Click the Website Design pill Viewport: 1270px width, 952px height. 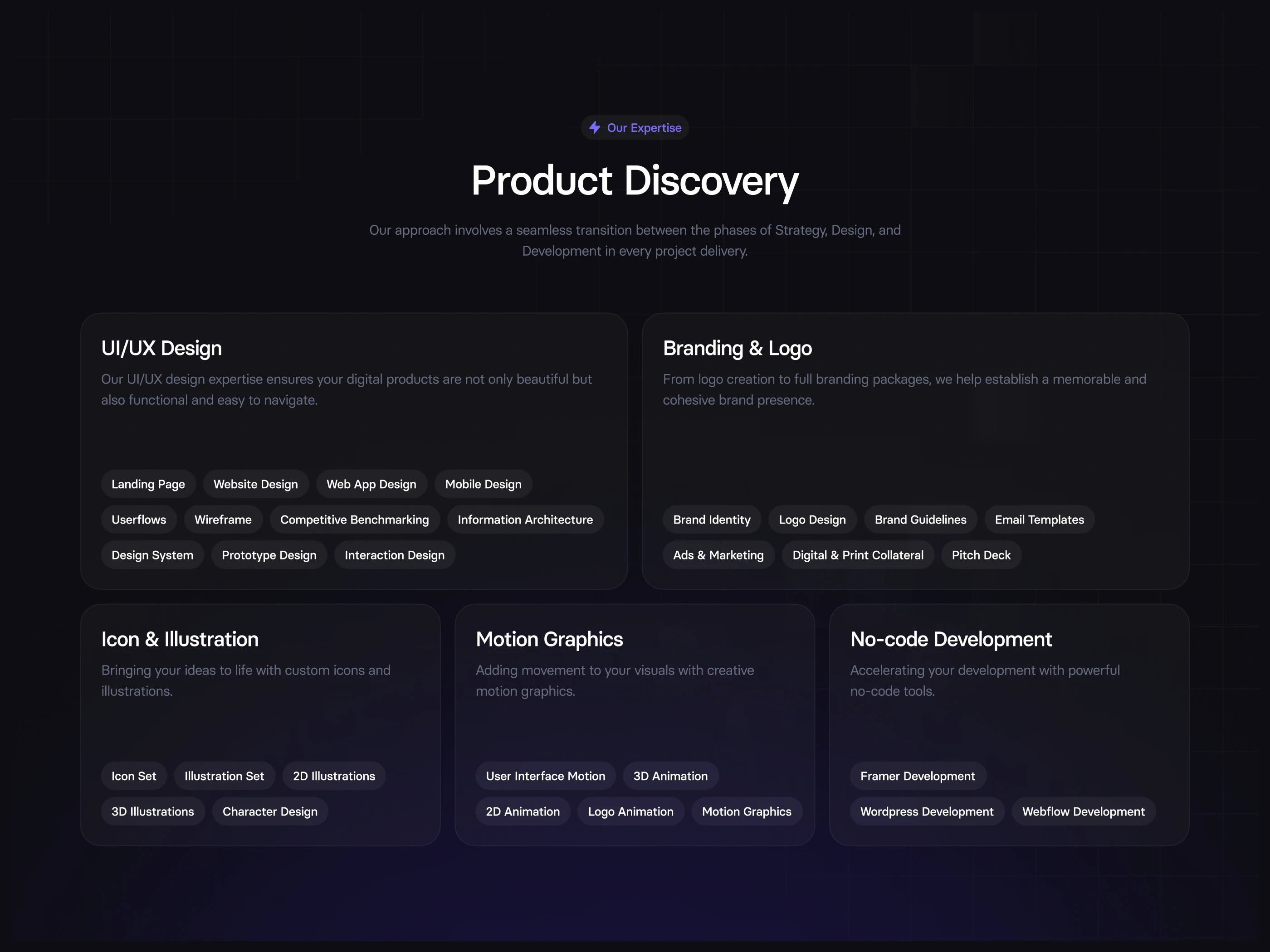[255, 484]
